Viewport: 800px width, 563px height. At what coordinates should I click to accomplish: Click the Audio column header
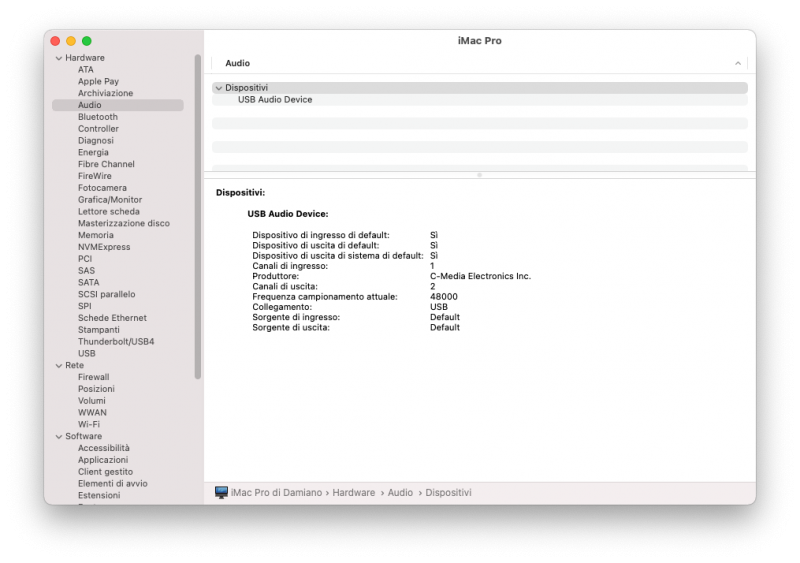pos(479,63)
